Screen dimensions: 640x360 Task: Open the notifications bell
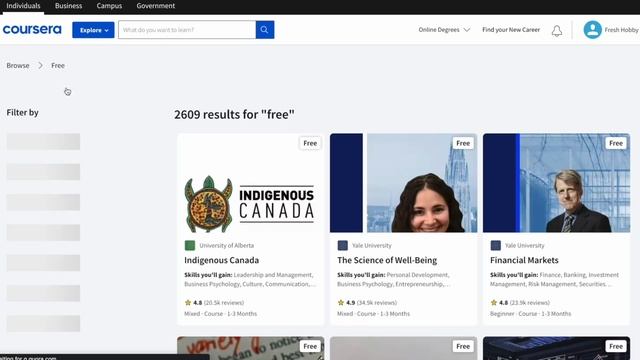(x=557, y=31)
